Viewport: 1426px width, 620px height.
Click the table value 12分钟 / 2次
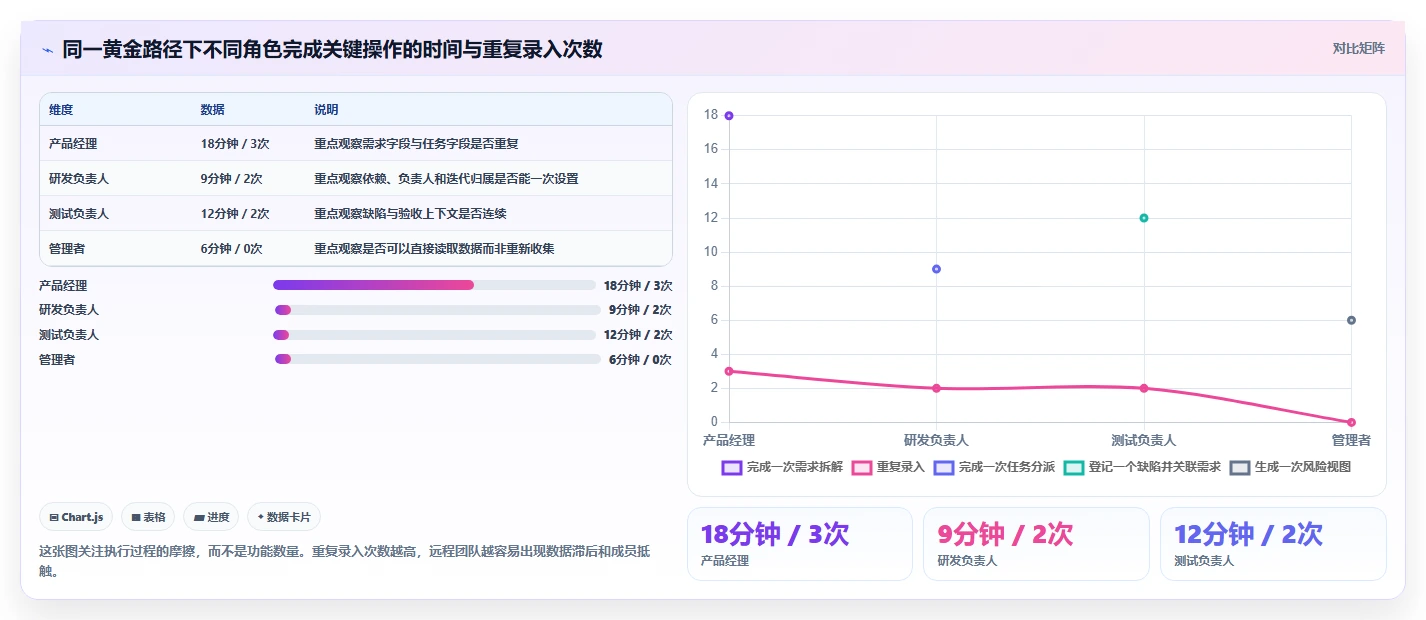pos(235,214)
